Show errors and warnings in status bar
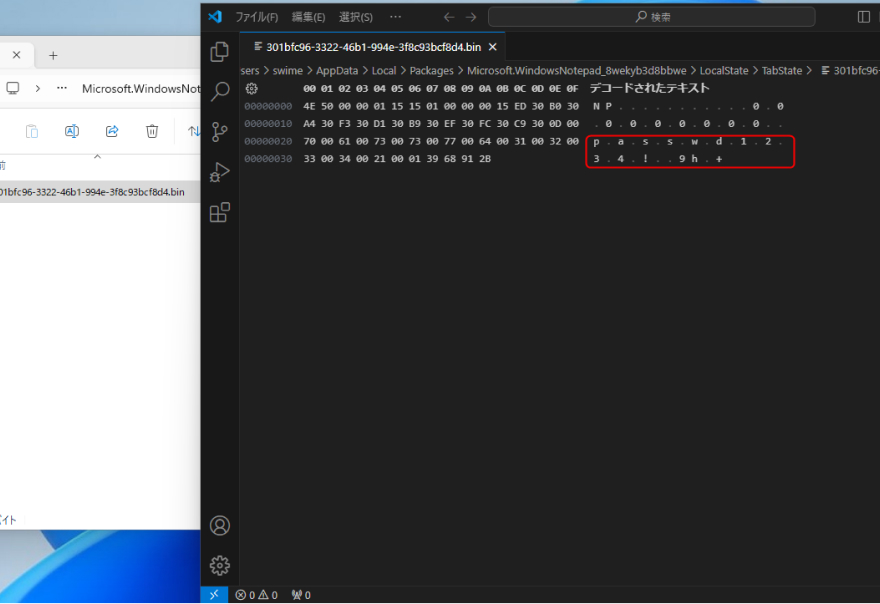 point(256,595)
